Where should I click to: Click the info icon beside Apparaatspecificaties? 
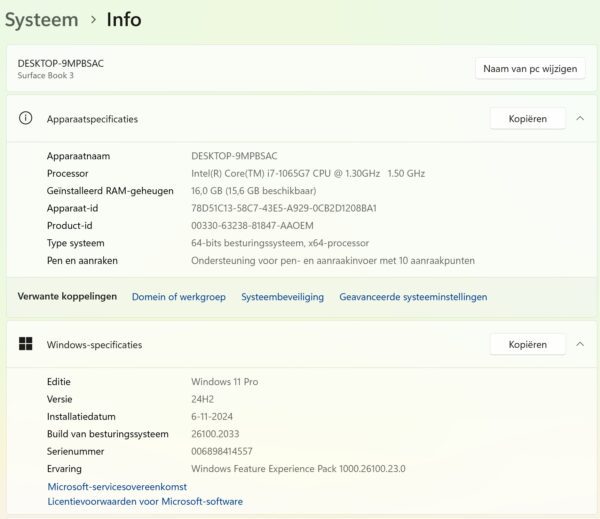[26, 118]
